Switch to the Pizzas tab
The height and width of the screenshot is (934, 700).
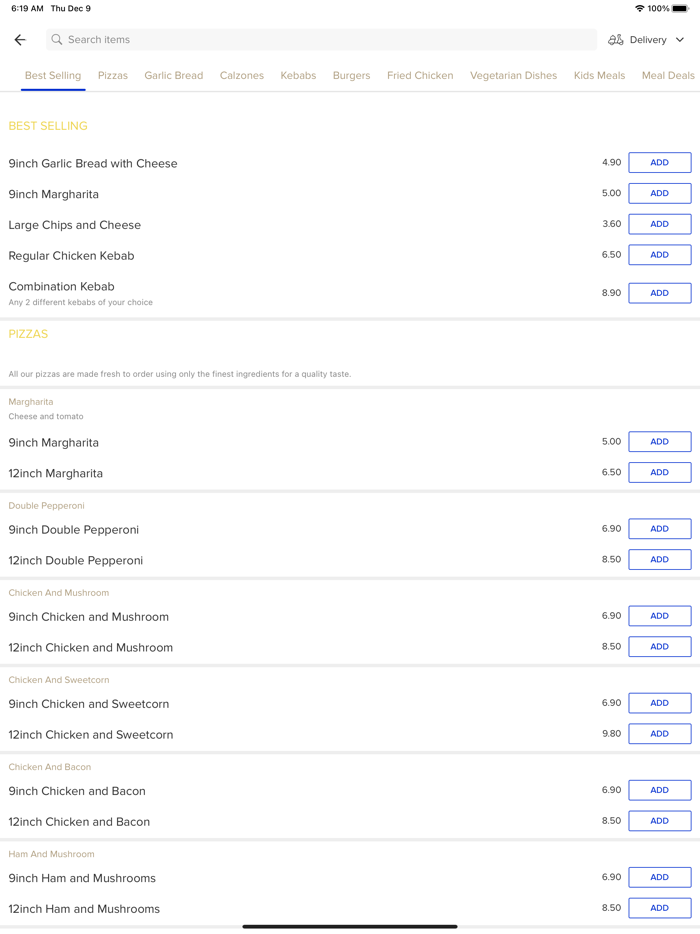pyautogui.click(x=113, y=76)
